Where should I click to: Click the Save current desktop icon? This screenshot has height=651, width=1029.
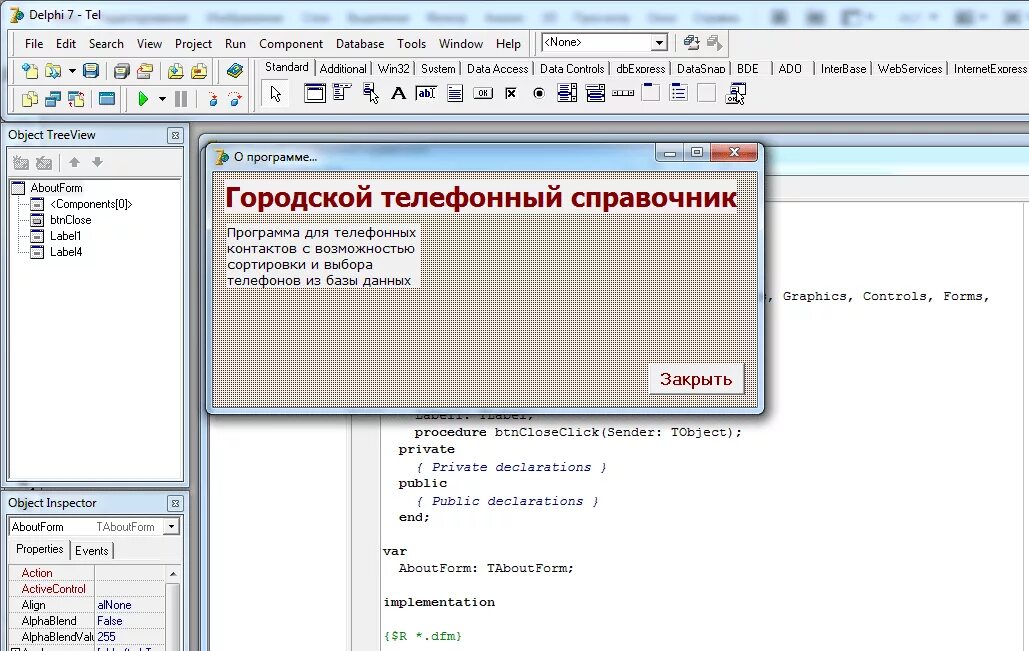click(x=691, y=43)
